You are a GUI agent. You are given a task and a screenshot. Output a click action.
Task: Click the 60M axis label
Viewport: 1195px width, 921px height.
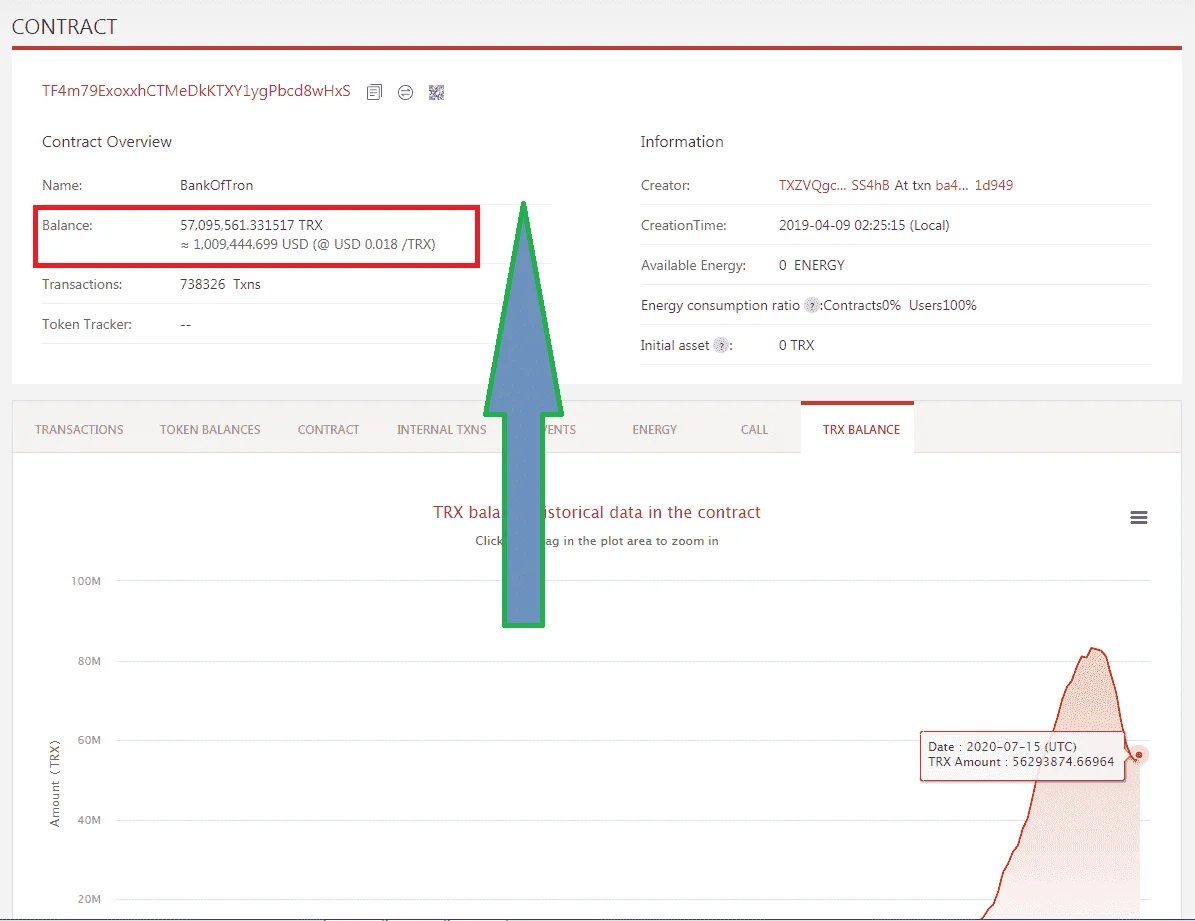point(89,740)
